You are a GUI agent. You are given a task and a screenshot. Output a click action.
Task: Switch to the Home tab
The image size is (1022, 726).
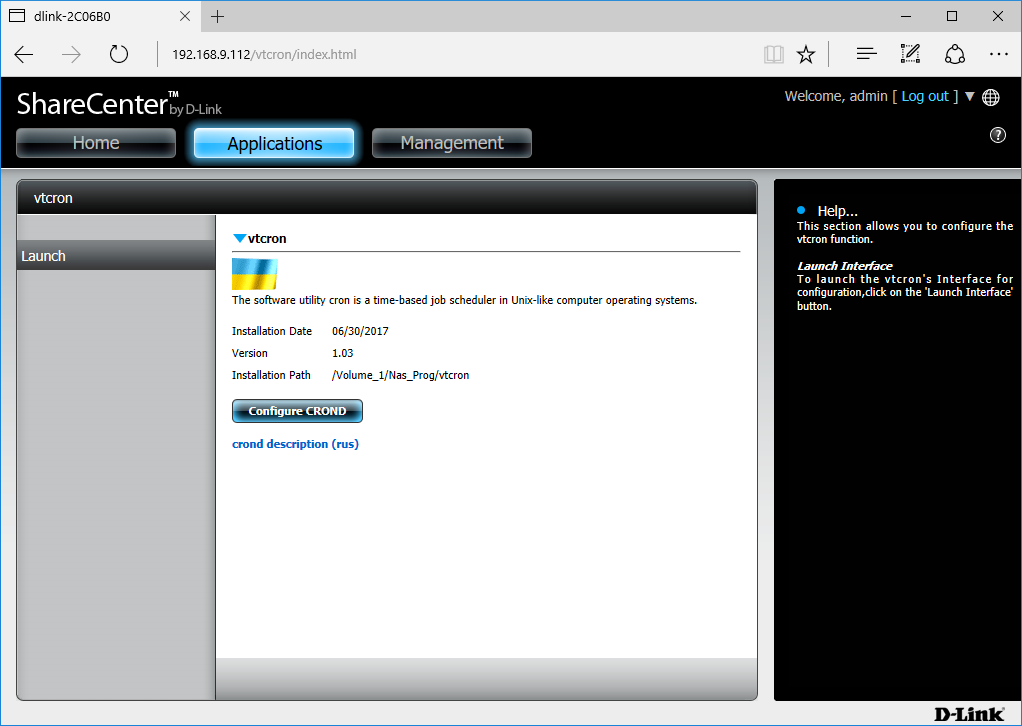click(x=96, y=143)
